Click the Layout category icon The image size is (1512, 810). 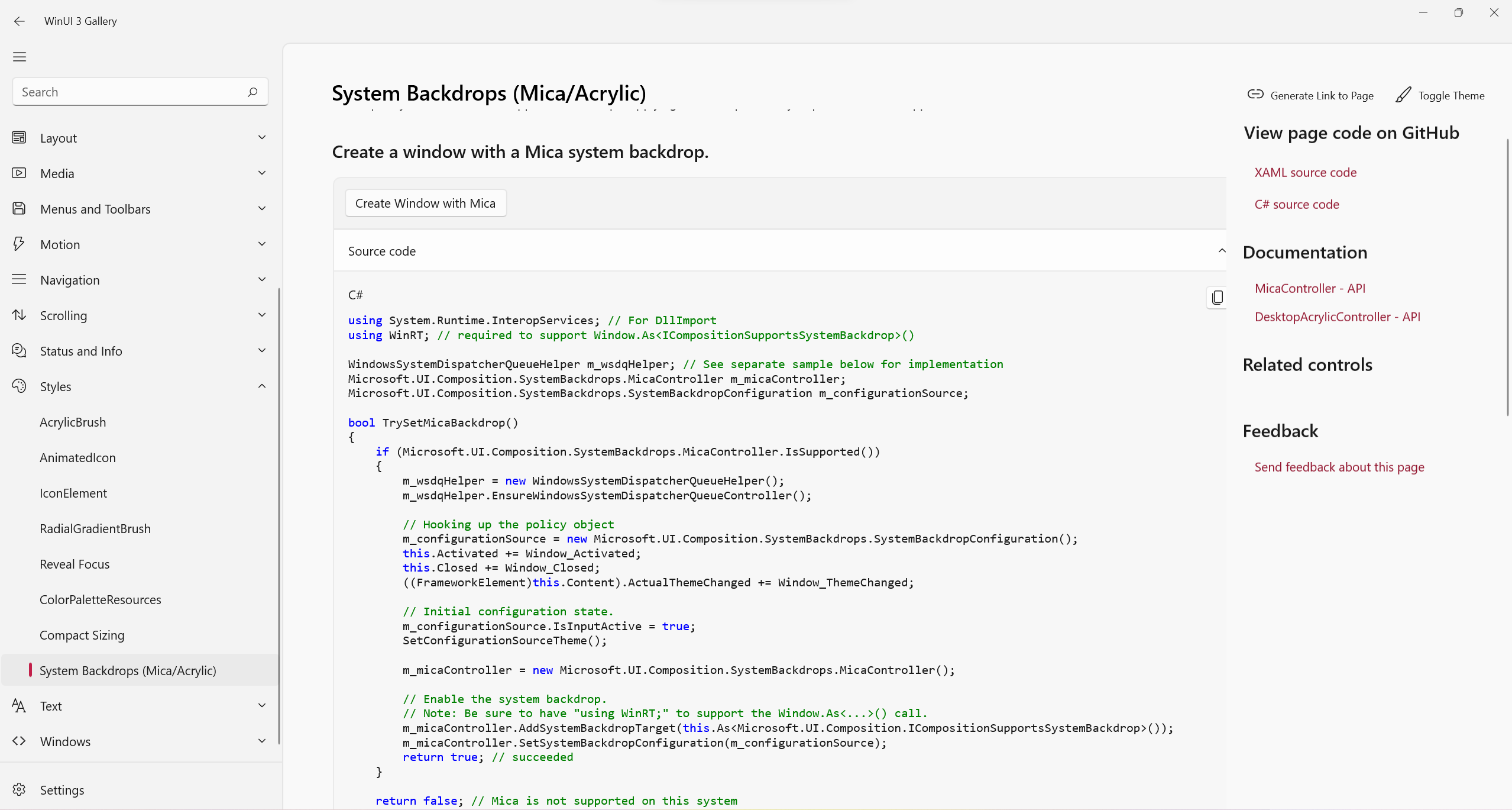(x=19, y=137)
